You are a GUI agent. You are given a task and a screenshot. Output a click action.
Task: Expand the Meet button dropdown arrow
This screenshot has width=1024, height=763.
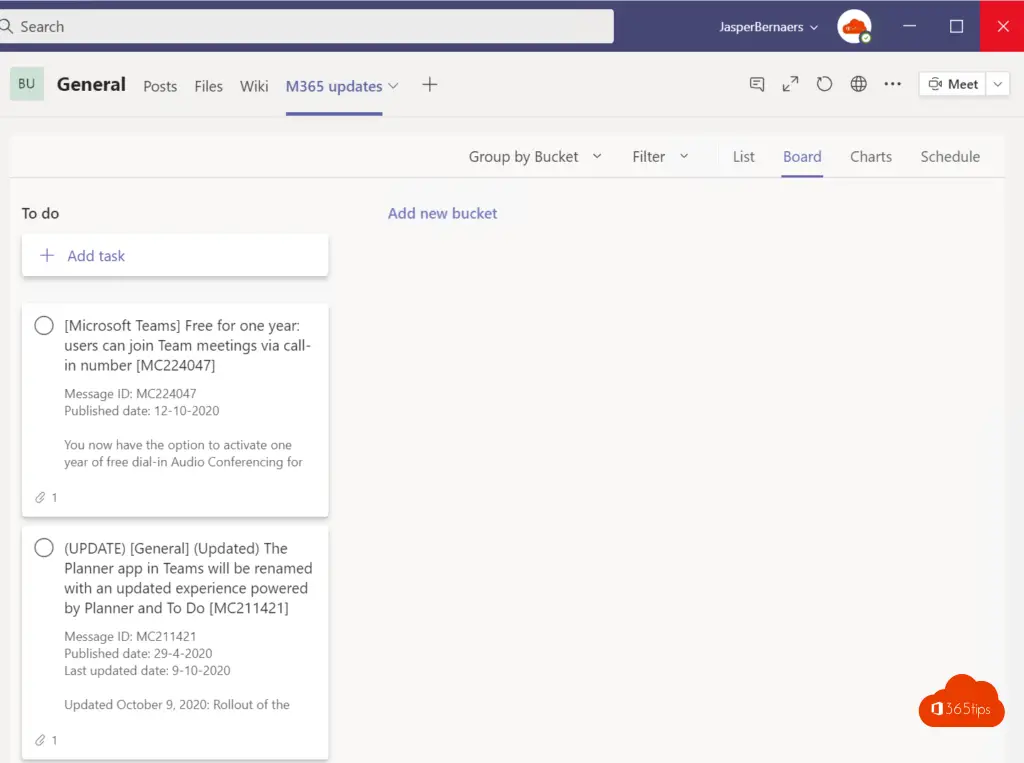coord(998,85)
